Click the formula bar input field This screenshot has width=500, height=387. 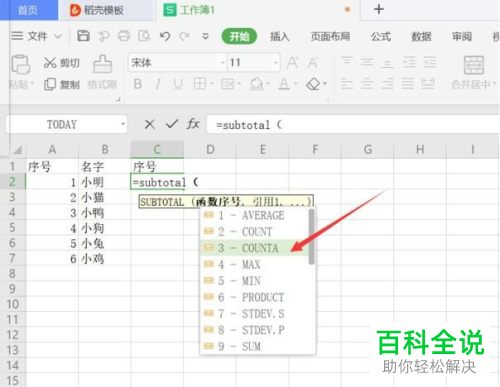coord(353,125)
